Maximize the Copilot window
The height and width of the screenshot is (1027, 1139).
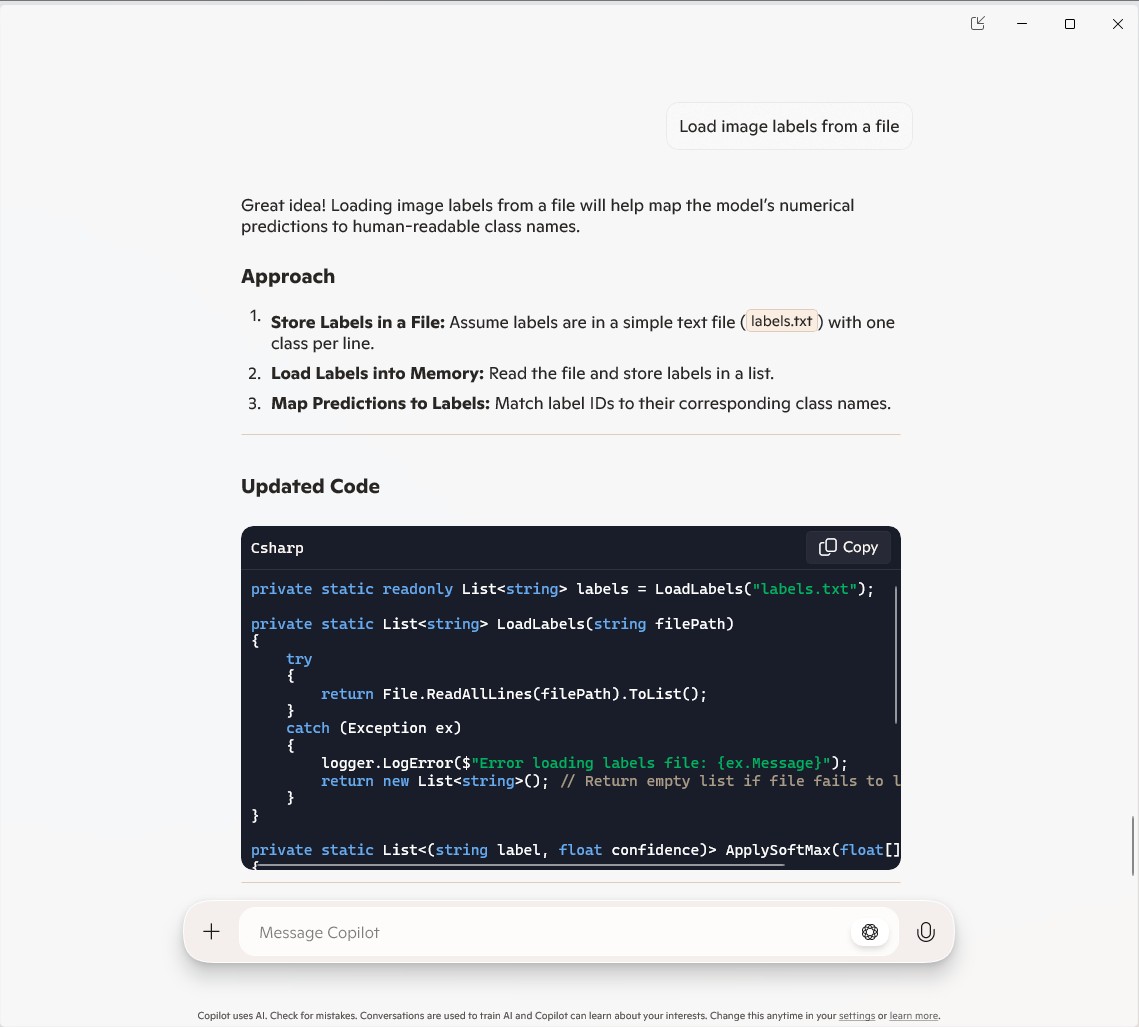click(1070, 24)
